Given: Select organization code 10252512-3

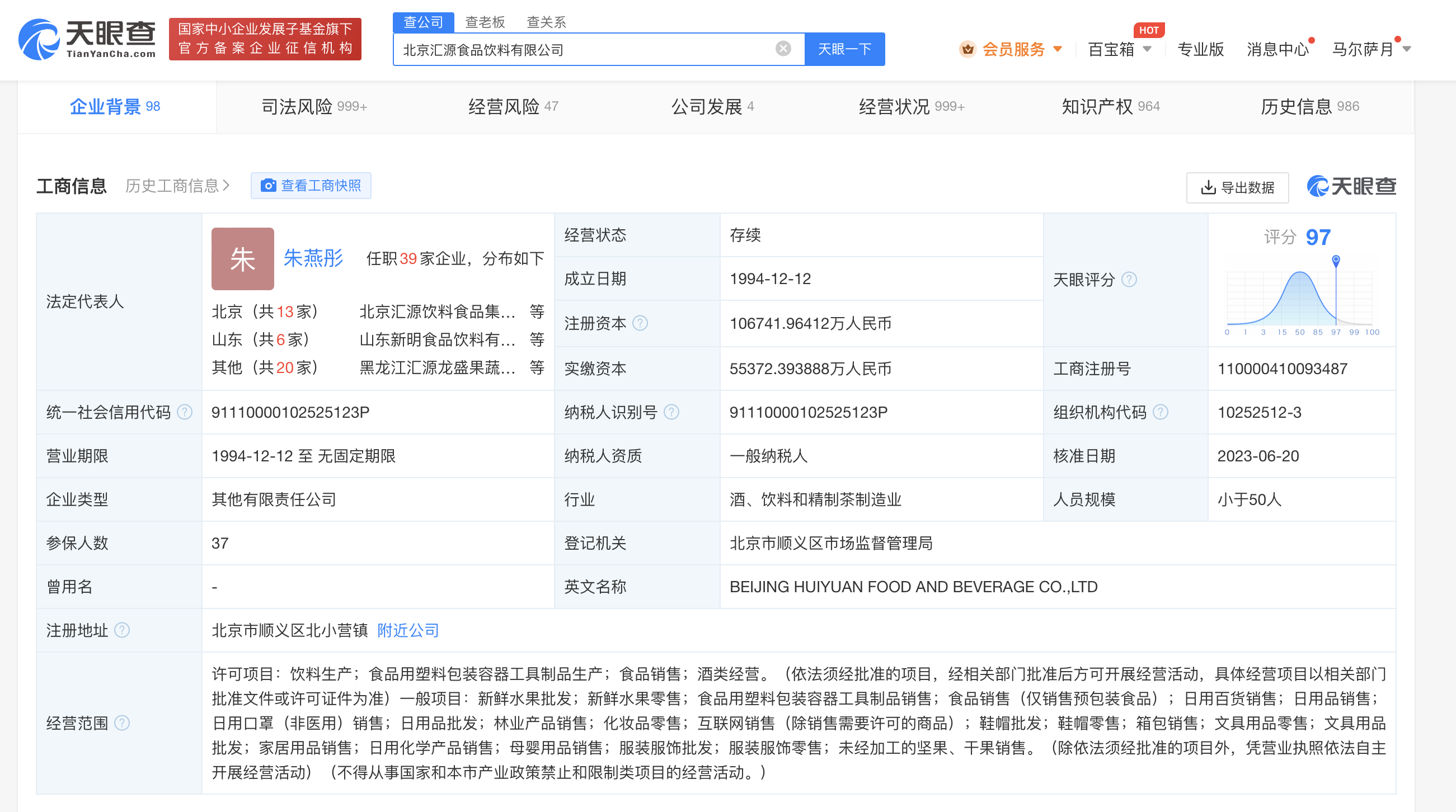Looking at the screenshot, I should [x=1259, y=412].
